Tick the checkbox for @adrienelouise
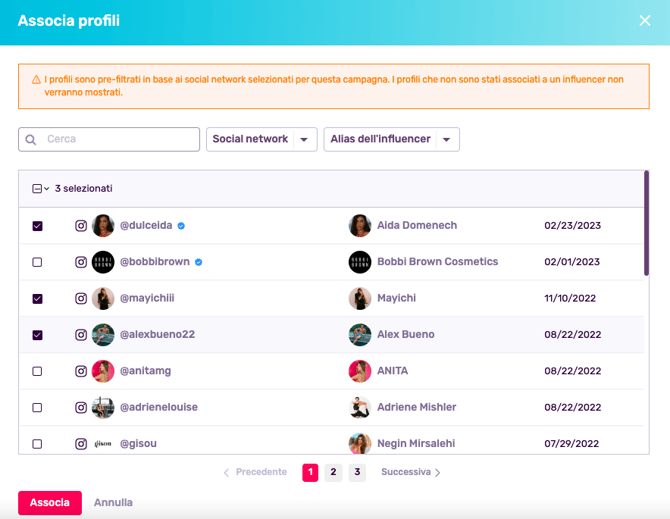 click(x=38, y=408)
